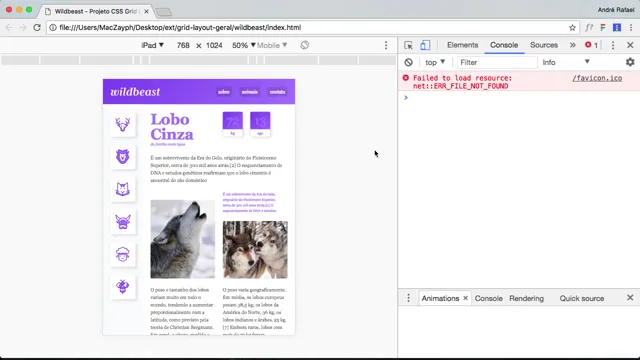Open DevTools customize three-dot menu
Image resolution: width=640 pixels, height=360 pixels.
tap(613, 45)
